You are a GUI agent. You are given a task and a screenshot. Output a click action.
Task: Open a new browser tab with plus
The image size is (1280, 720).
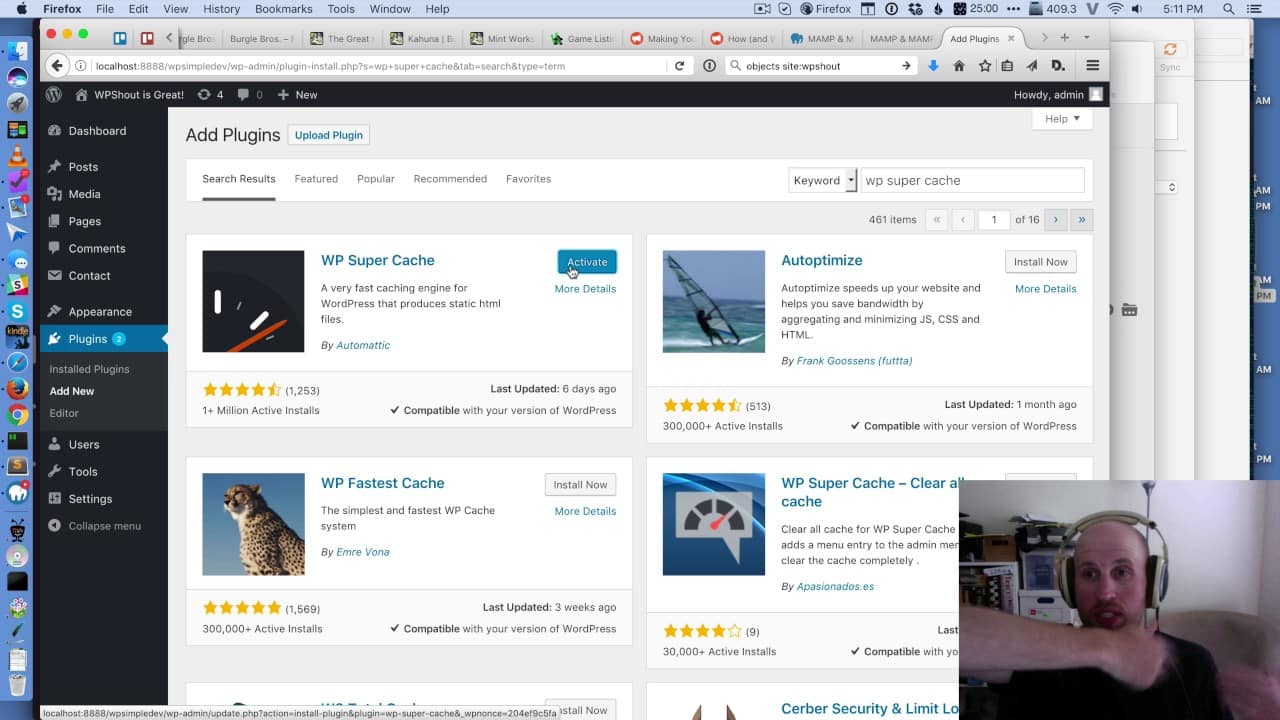(x=1064, y=38)
